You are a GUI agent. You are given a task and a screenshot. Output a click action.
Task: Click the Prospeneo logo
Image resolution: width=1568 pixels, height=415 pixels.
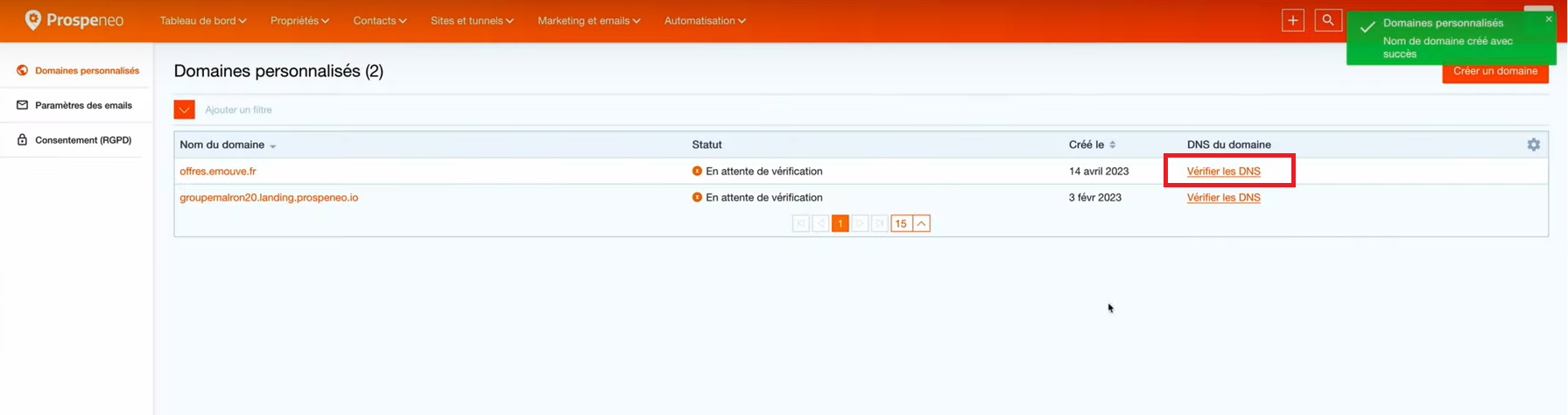click(74, 20)
